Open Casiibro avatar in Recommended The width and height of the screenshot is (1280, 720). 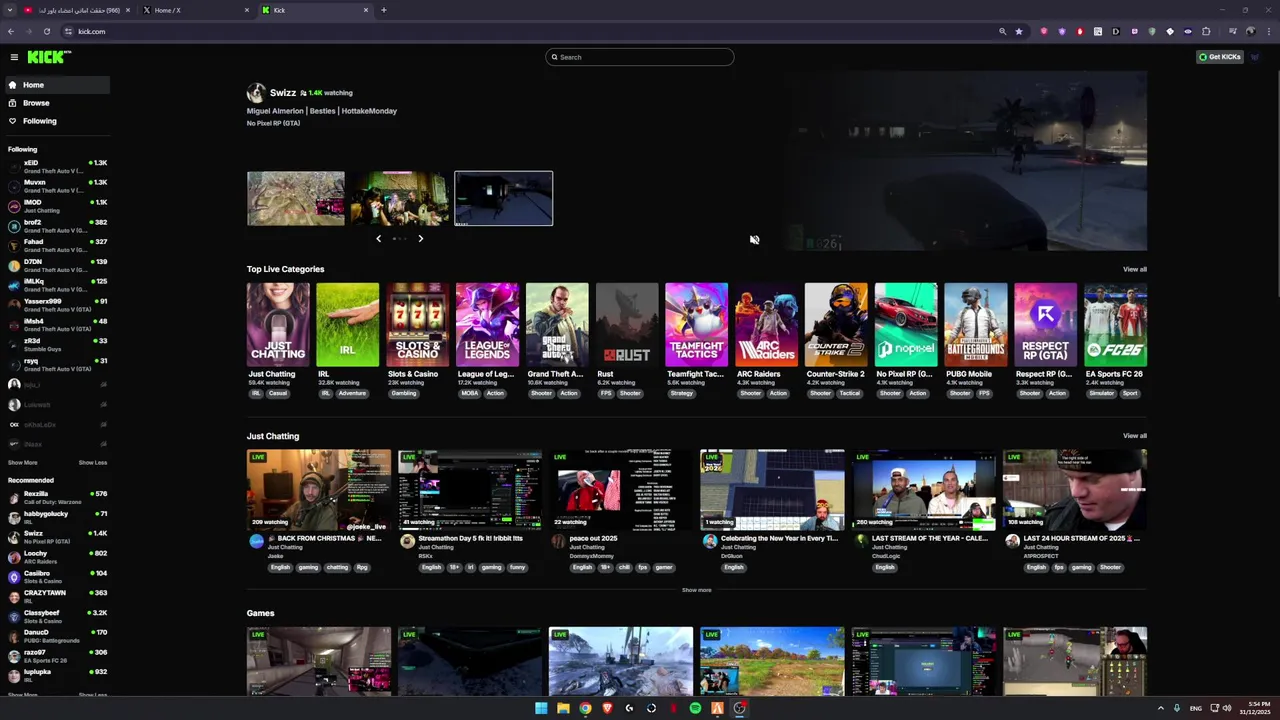(14, 577)
